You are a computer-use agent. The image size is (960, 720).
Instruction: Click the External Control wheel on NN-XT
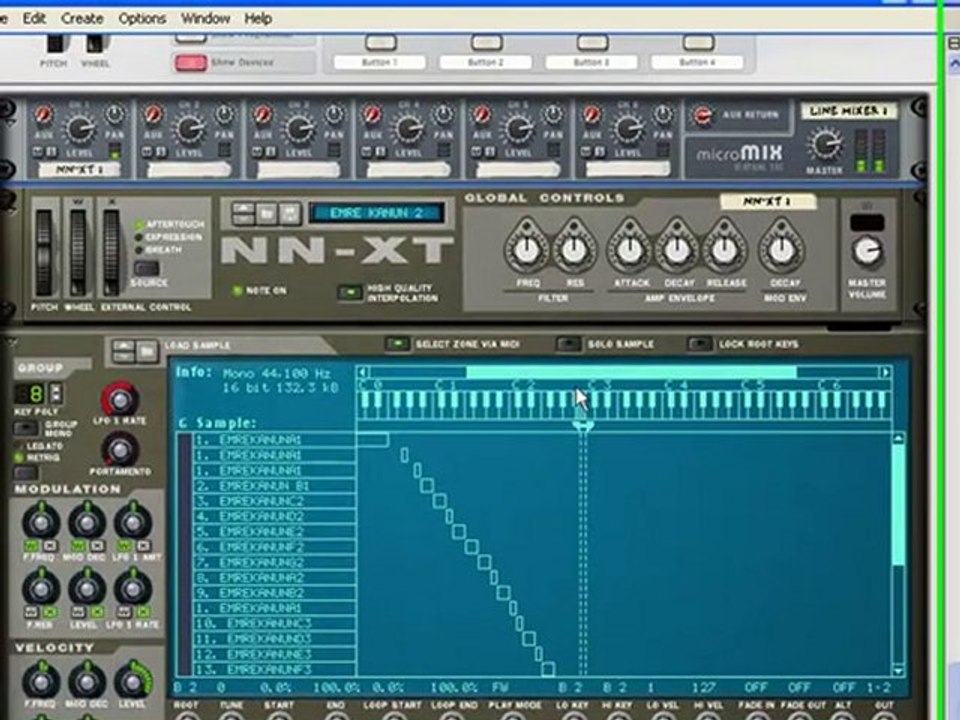[x=111, y=253]
